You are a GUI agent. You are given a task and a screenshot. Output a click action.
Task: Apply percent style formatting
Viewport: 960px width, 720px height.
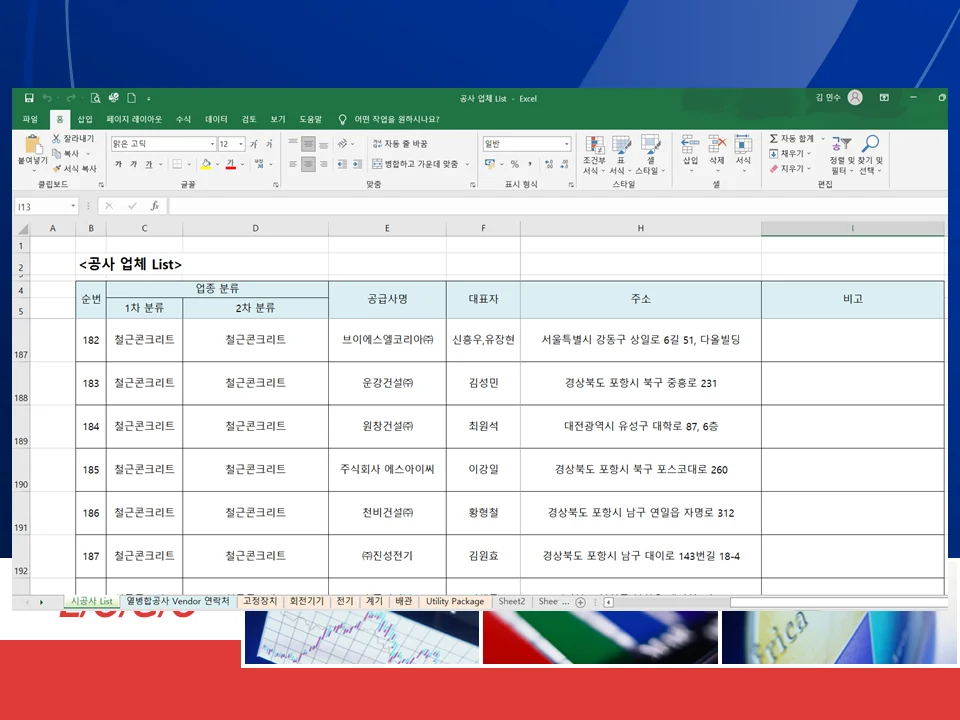515,164
